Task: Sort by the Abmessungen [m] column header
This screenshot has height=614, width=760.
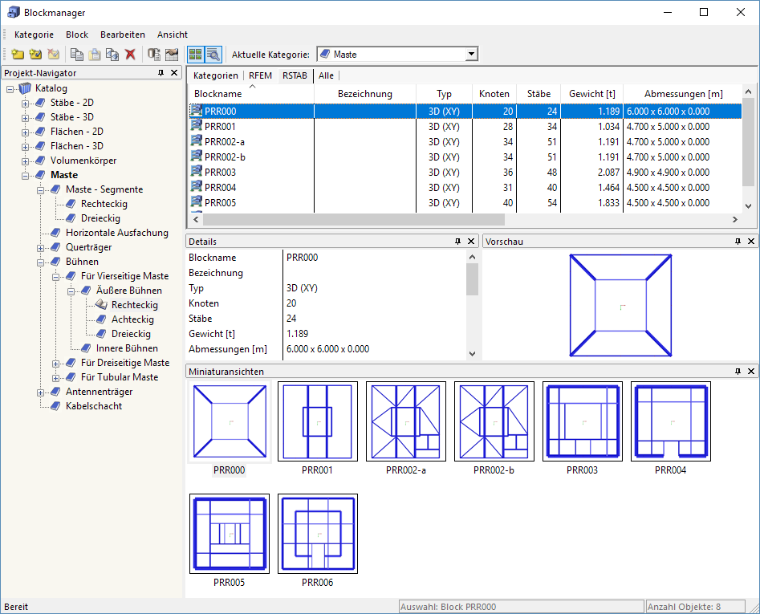Action: point(682,94)
